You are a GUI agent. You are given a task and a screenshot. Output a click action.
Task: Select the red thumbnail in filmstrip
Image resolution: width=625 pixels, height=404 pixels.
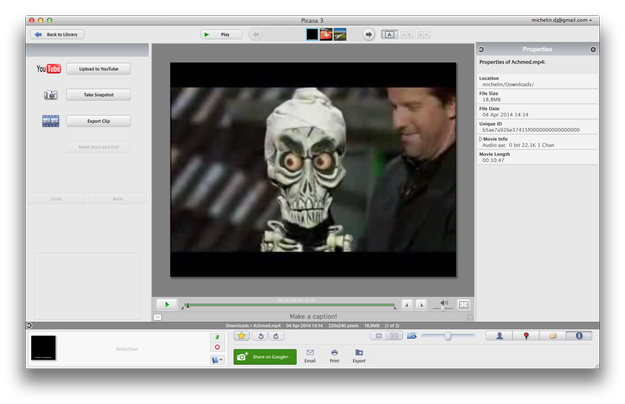point(326,35)
